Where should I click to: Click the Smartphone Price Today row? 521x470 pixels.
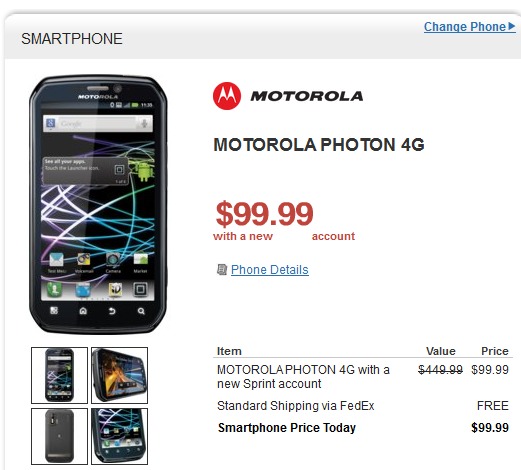point(363,428)
